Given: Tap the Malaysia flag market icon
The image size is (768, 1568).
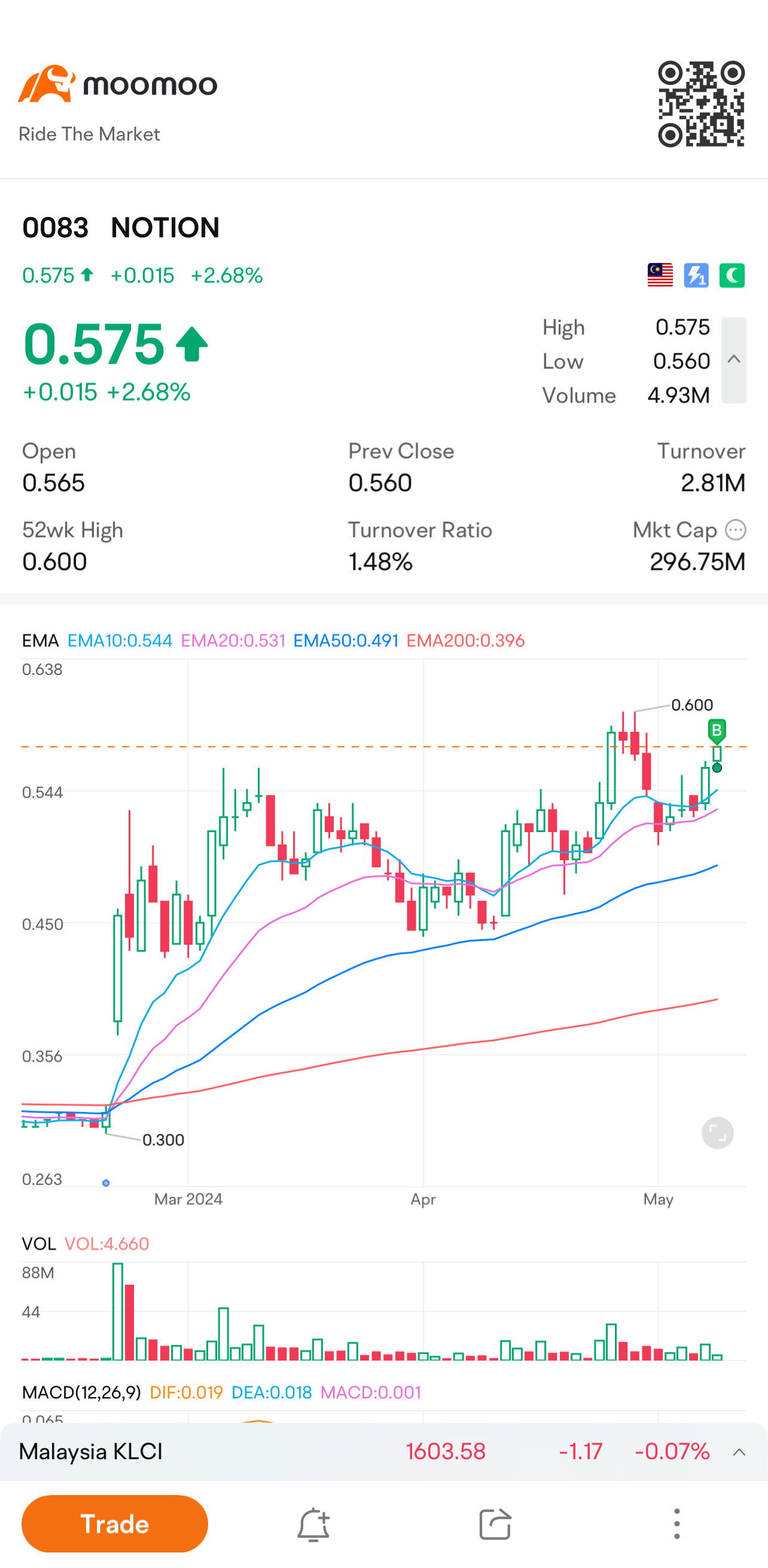Looking at the screenshot, I should coord(660,275).
